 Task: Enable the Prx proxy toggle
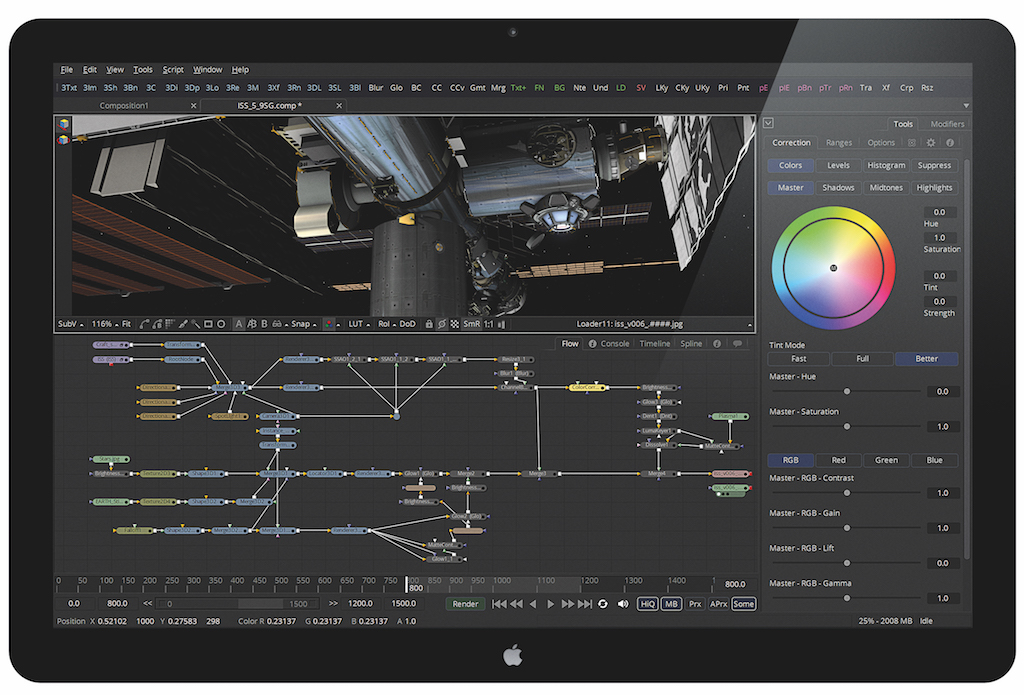pos(695,604)
